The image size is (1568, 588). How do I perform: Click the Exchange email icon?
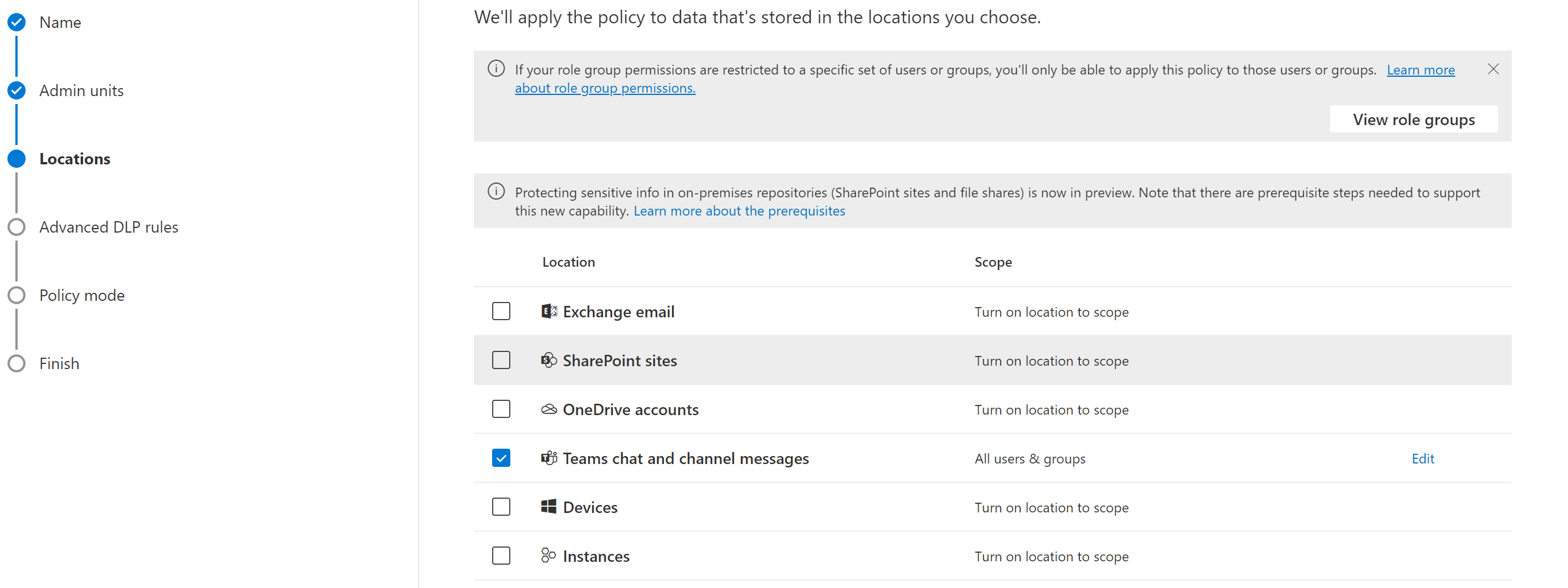pyautogui.click(x=549, y=311)
